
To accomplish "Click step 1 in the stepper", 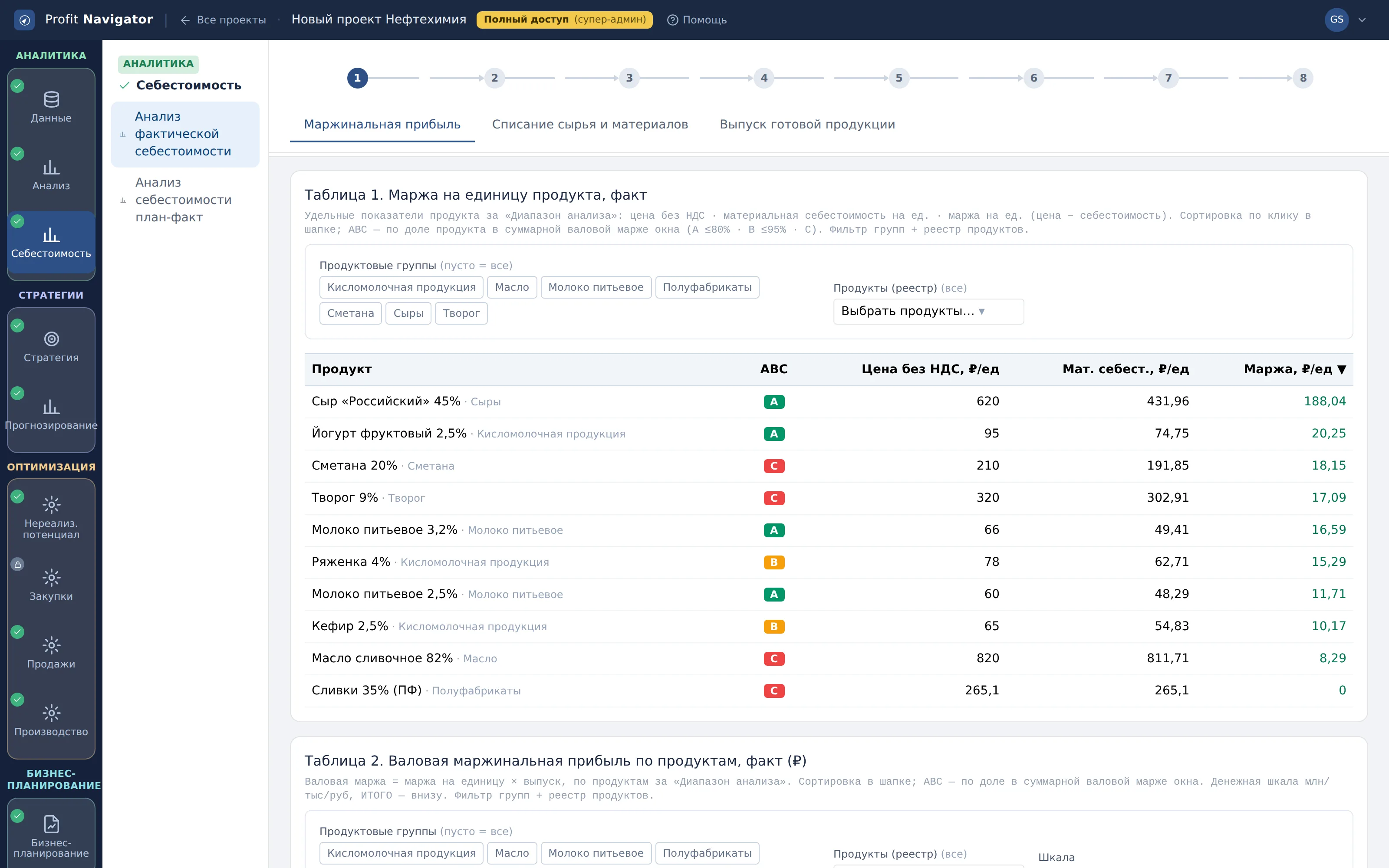I will point(357,78).
